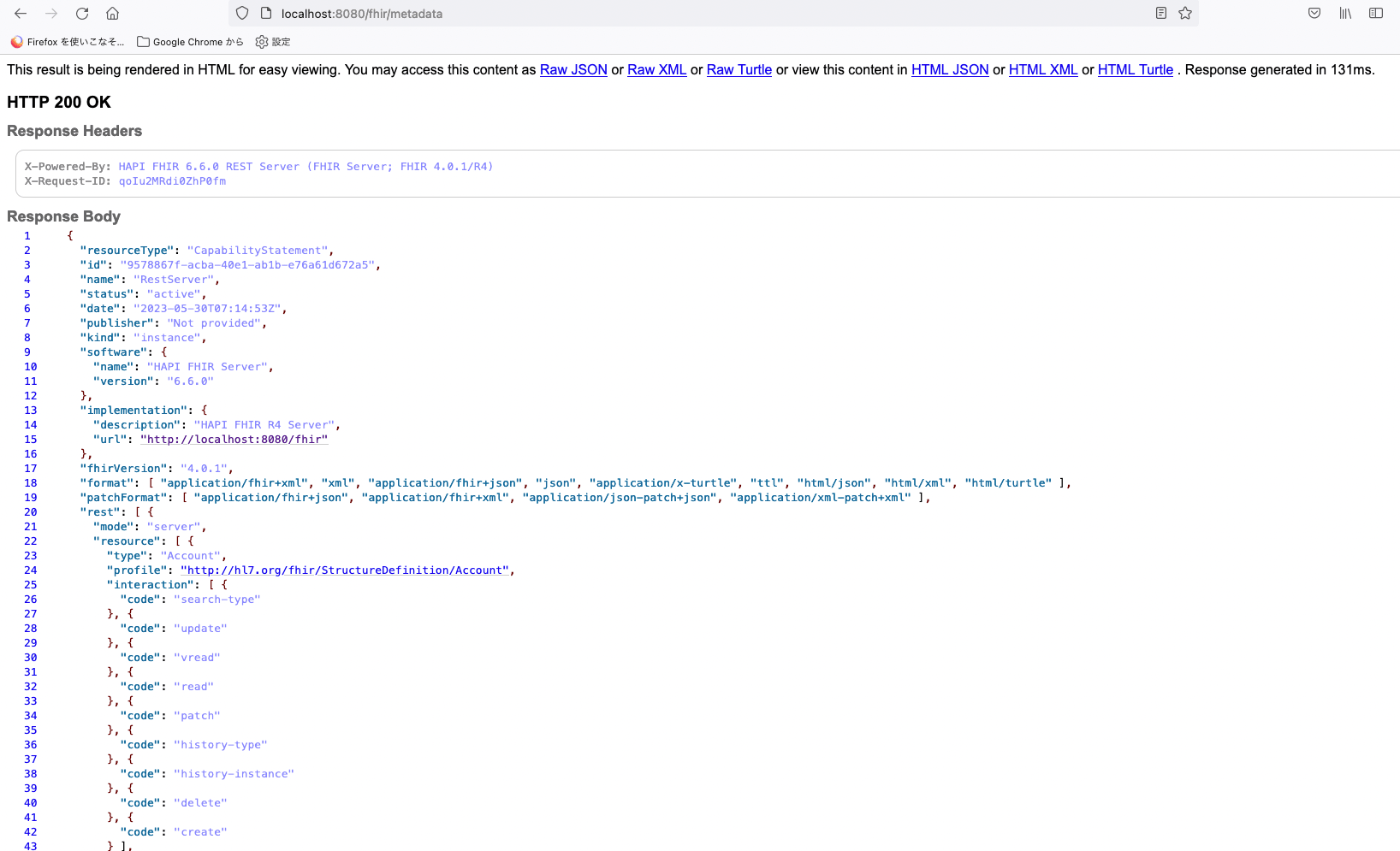Image resolution: width=1400 pixels, height=851 pixels.
Task: Click the "history-instance" interaction code
Action: click(233, 773)
